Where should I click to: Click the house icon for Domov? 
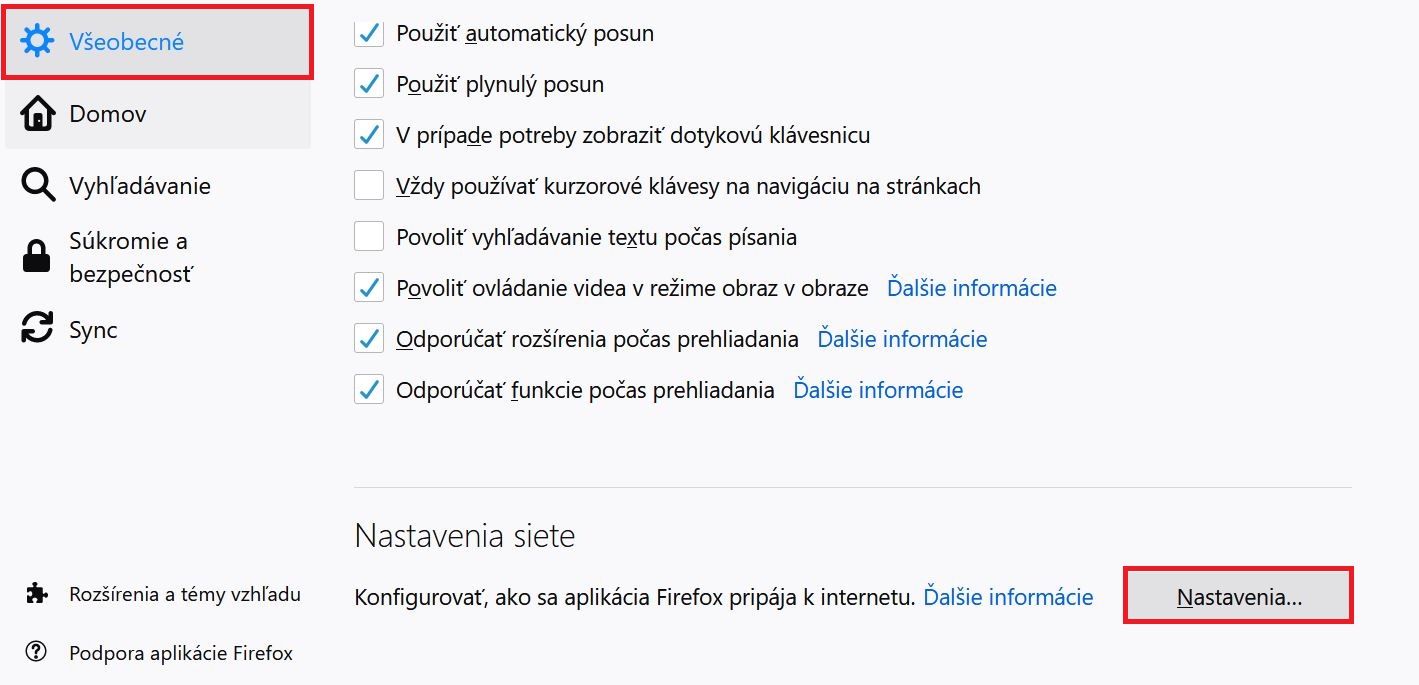(x=38, y=113)
